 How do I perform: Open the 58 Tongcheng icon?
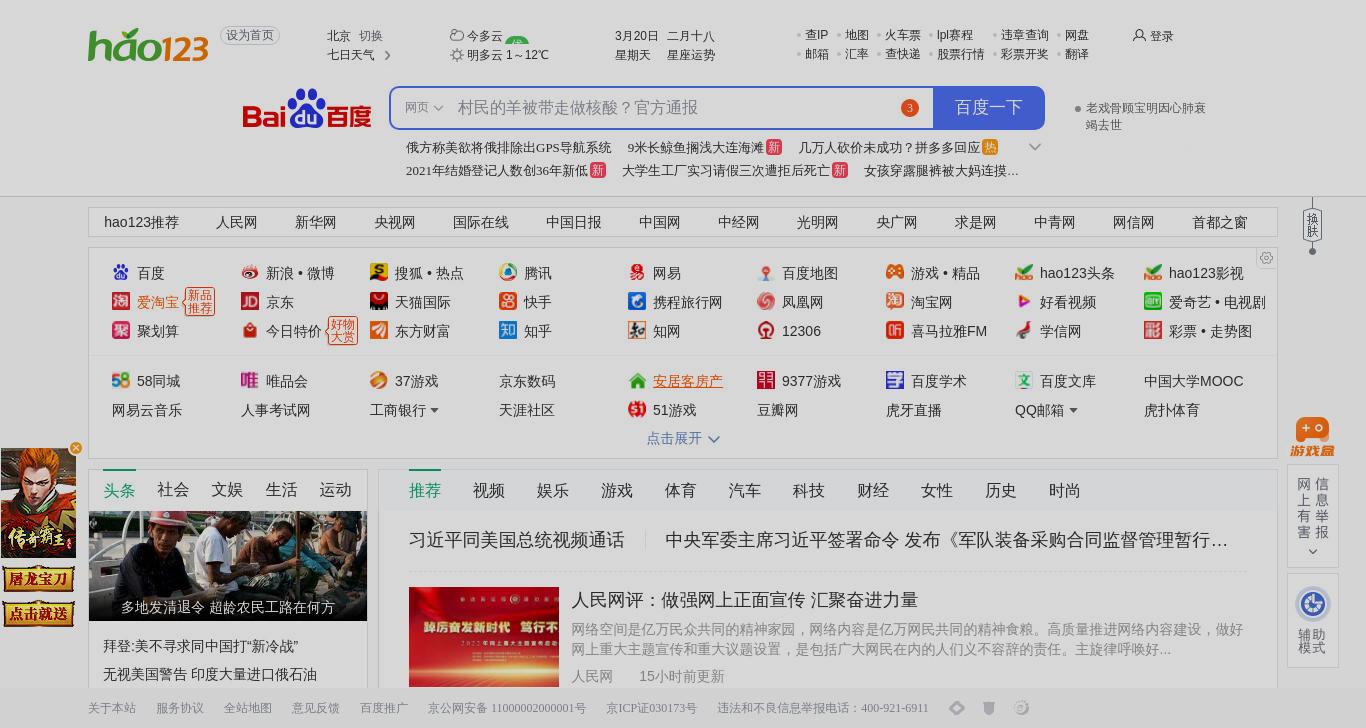click(121, 380)
